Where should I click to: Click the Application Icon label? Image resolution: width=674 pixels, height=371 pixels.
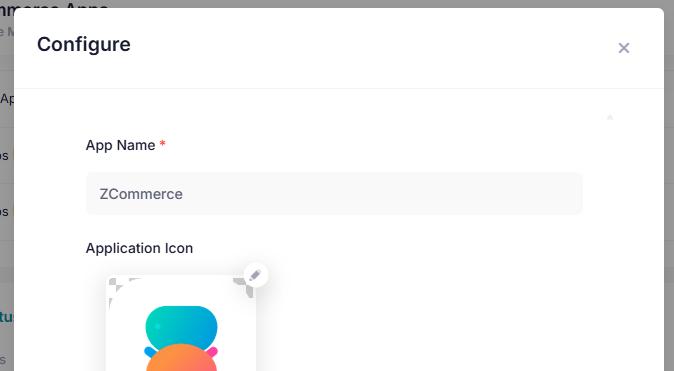point(139,248)
